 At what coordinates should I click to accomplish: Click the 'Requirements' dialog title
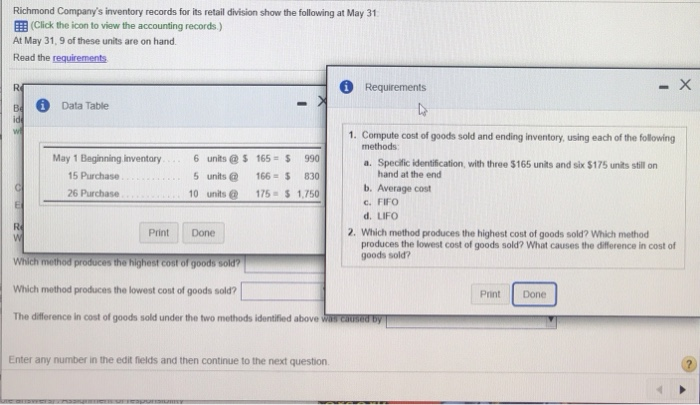click(x=395, y=88)
